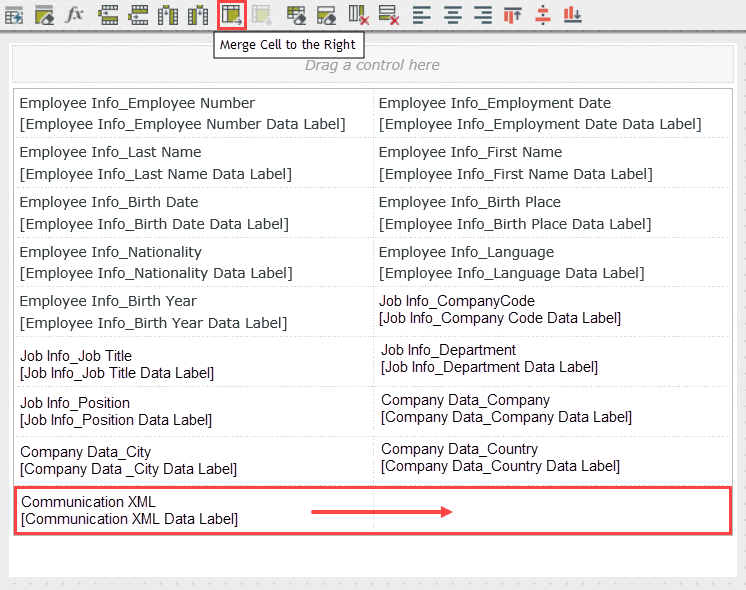Click the delete row icon
Image resolution: width=746 pixels, height=590 pixels.
[x=389, y=15]
